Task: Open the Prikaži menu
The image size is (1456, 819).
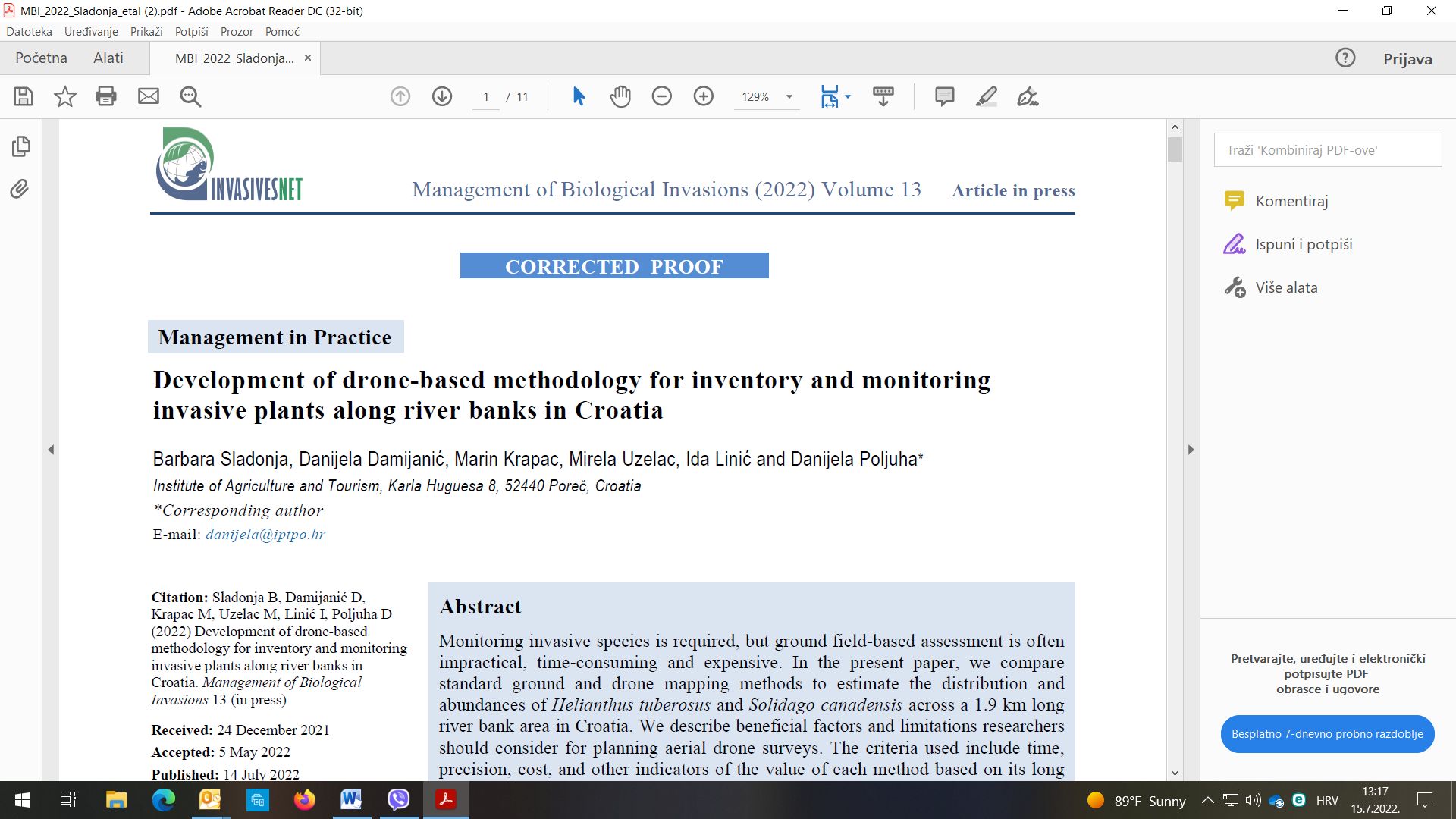Action: click(146, 31)
